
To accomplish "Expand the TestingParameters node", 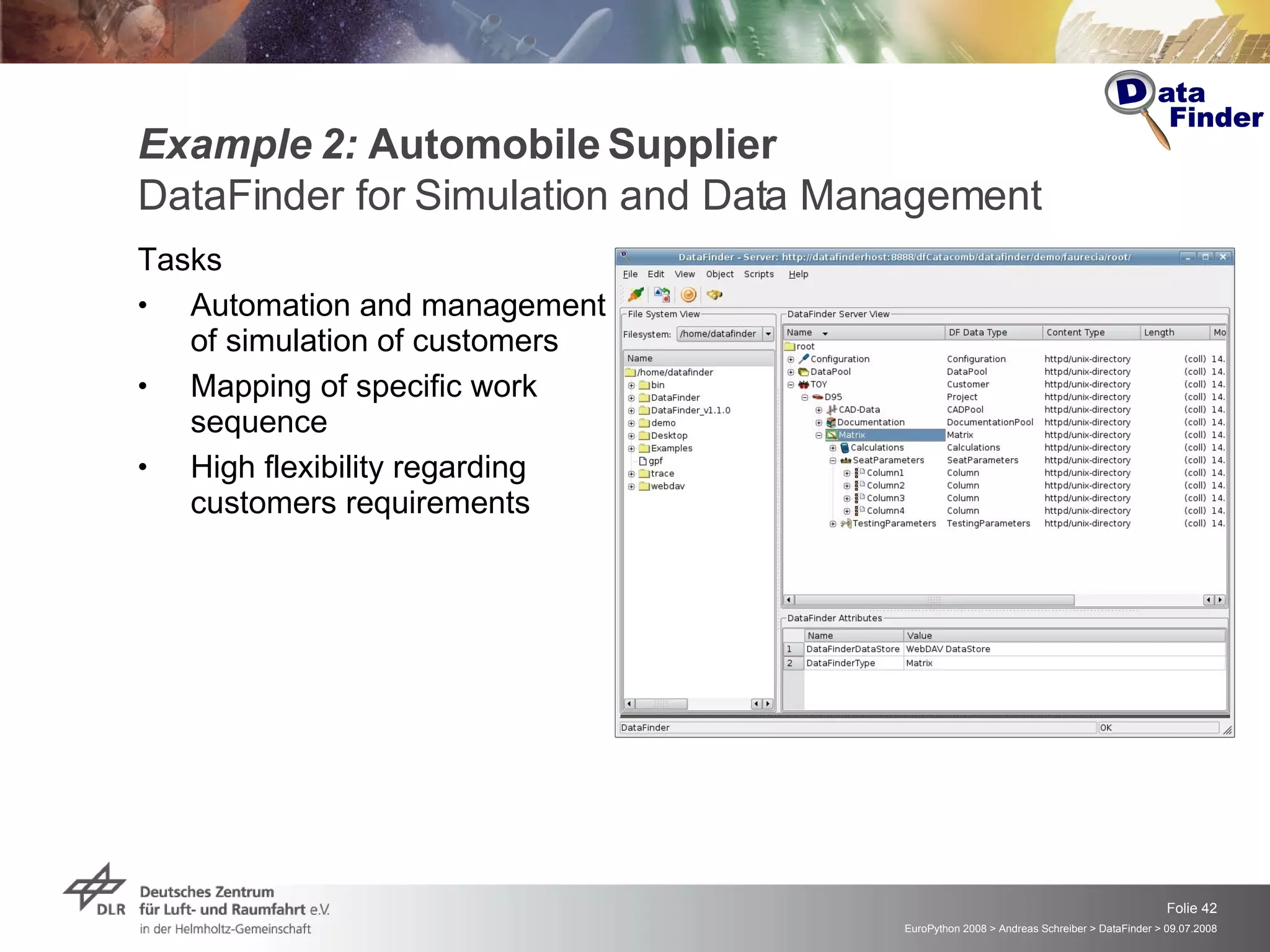I will pos(833,524).
